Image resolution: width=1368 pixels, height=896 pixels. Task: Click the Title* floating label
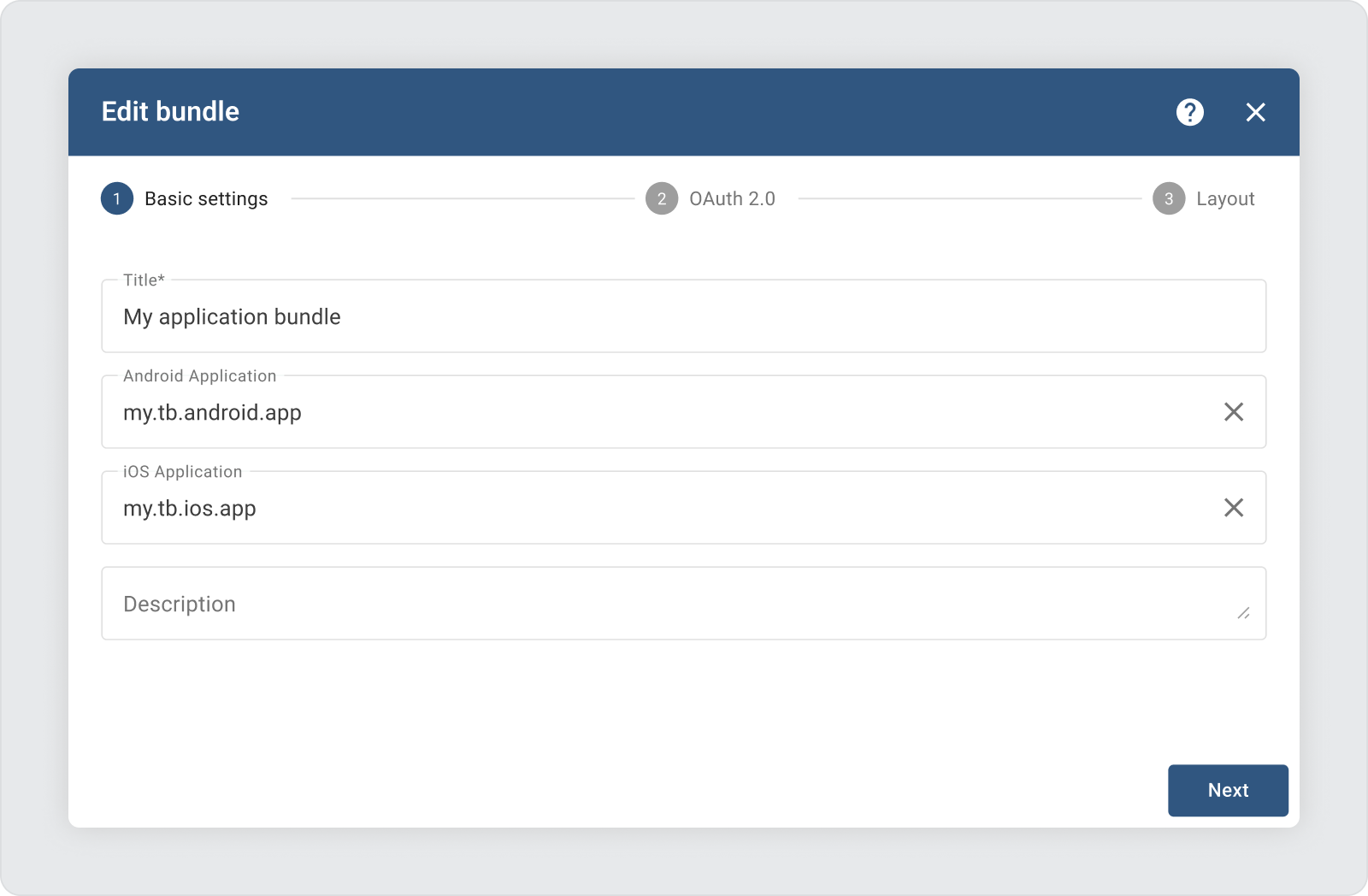tap(144, 280)
